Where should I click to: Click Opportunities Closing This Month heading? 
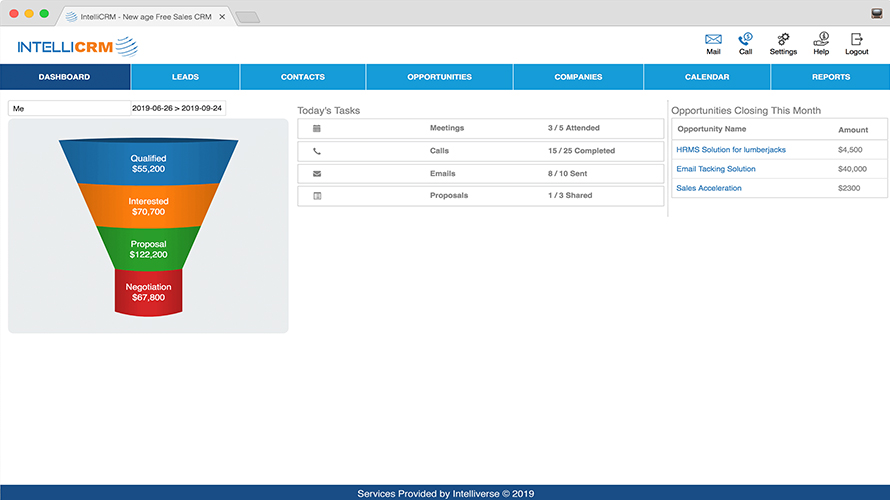point(746,111)
